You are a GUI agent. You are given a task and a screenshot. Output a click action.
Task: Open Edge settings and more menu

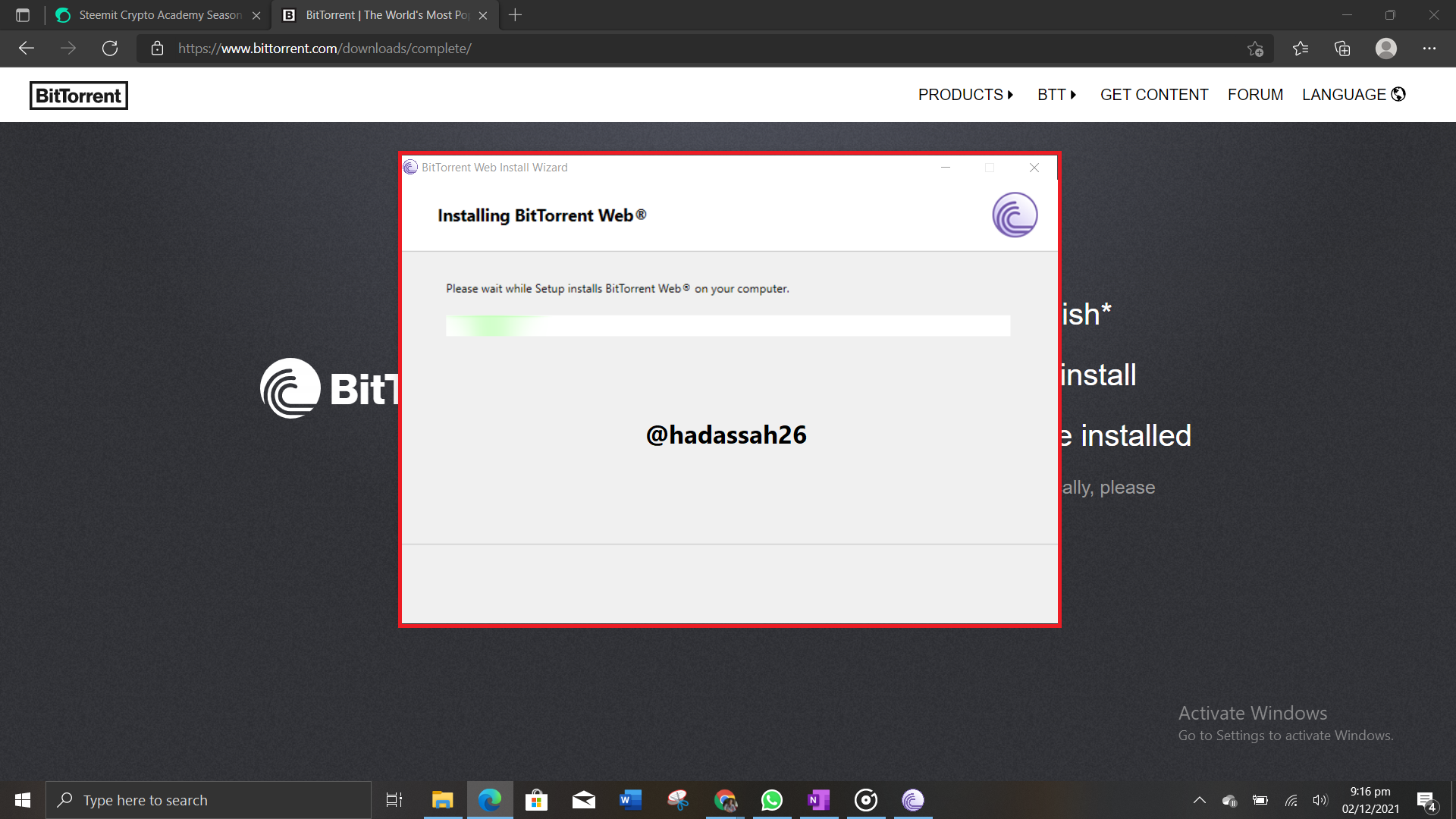(x=1429, y=49)
